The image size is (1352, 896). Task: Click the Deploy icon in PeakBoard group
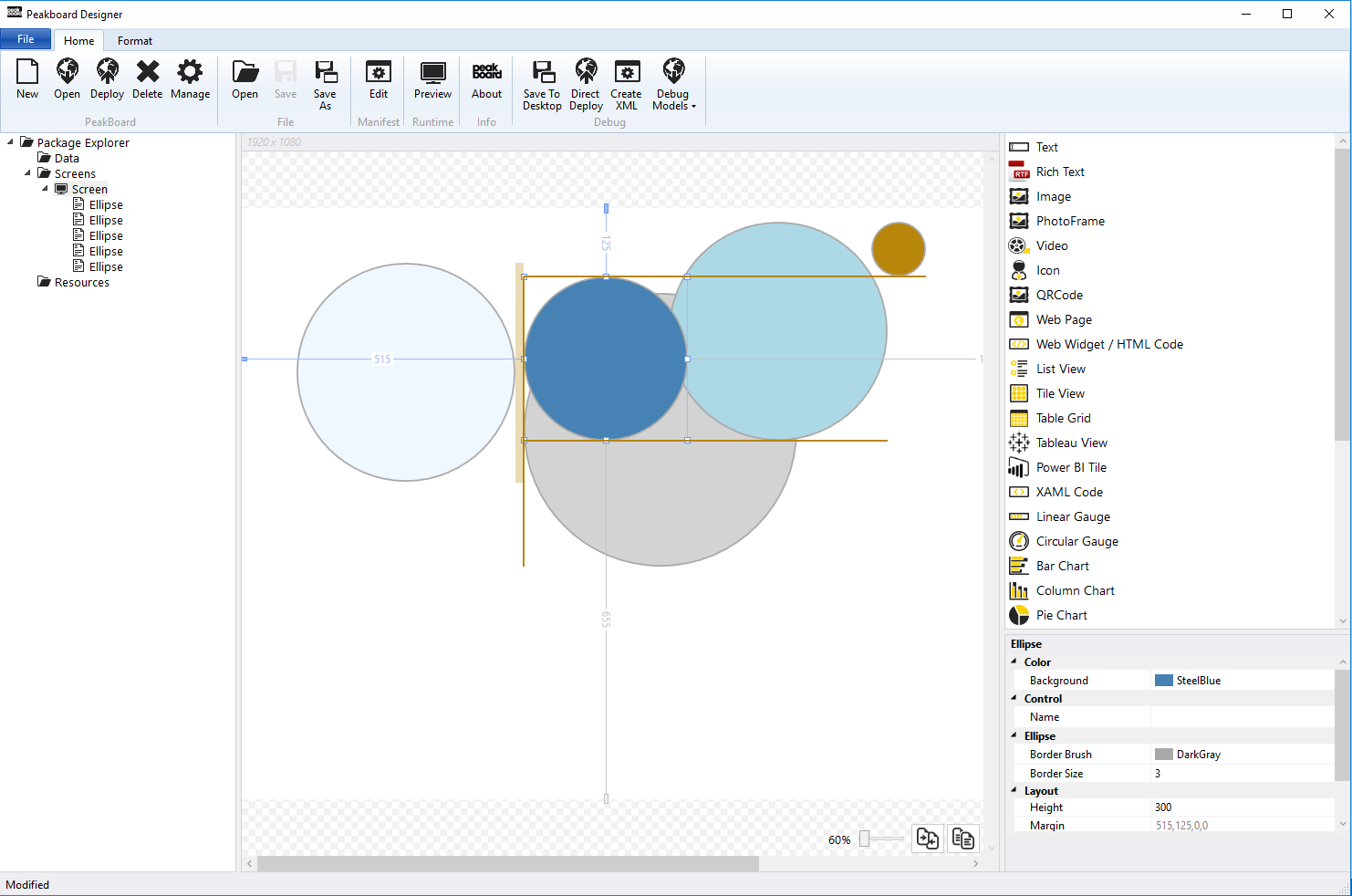point(107,79)
